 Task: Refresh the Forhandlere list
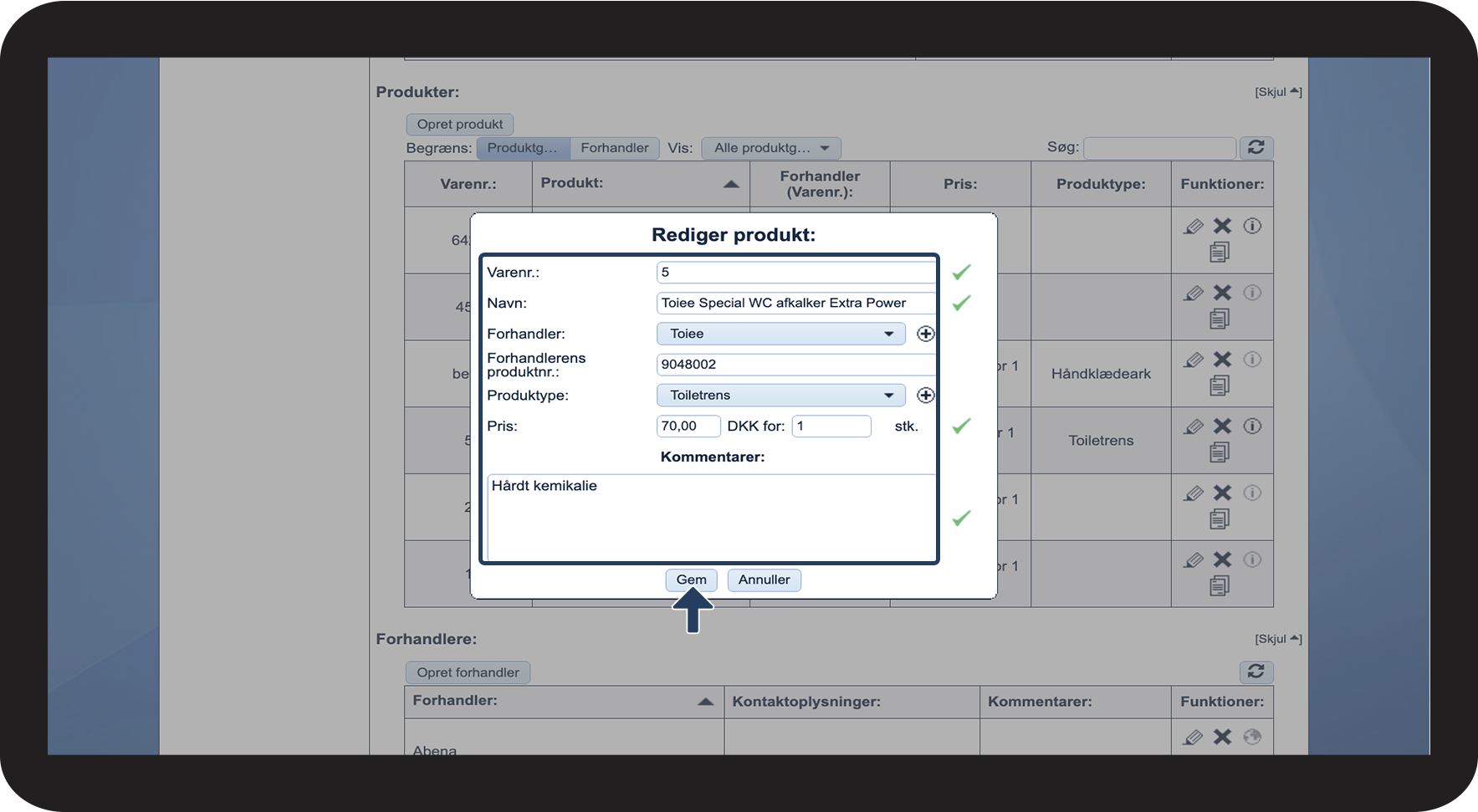point(1256,672)
